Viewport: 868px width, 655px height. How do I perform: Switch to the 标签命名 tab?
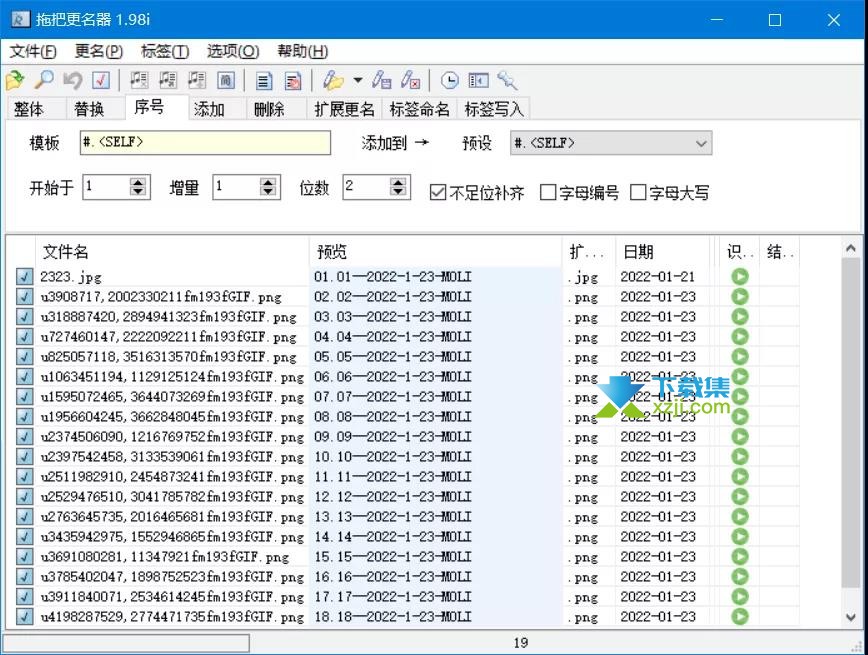click(x=420, y=109)
